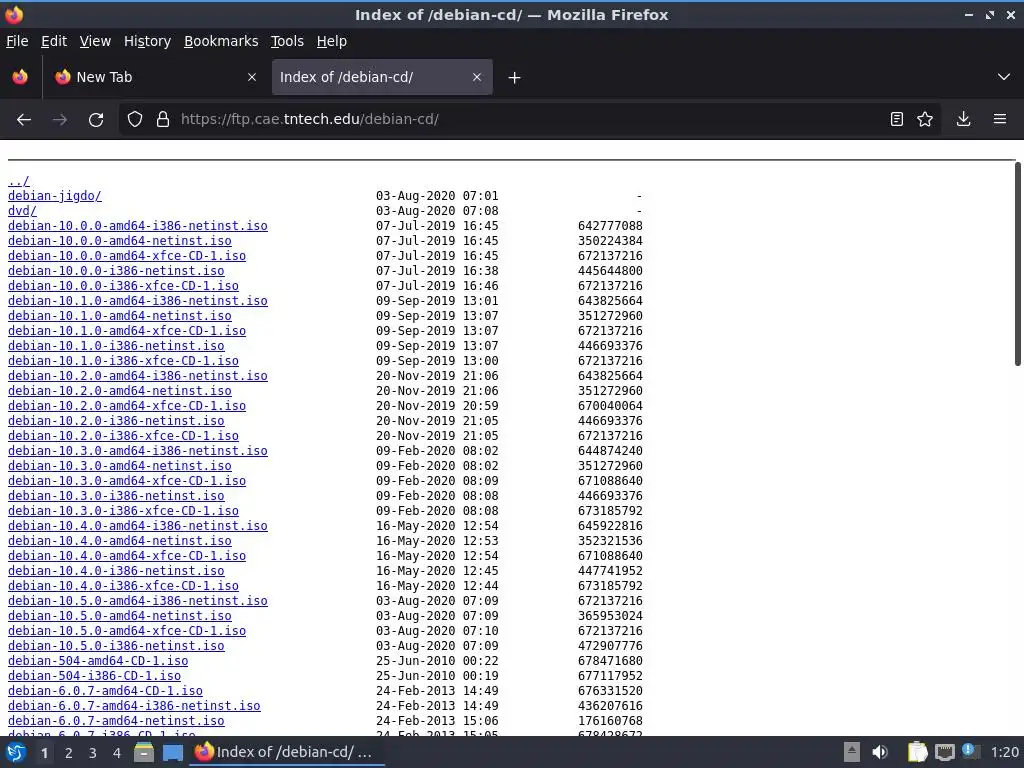1024x768 pixels.
Task: Open the downloads panel
Action: pyautogui.click(x=963, y=120)
